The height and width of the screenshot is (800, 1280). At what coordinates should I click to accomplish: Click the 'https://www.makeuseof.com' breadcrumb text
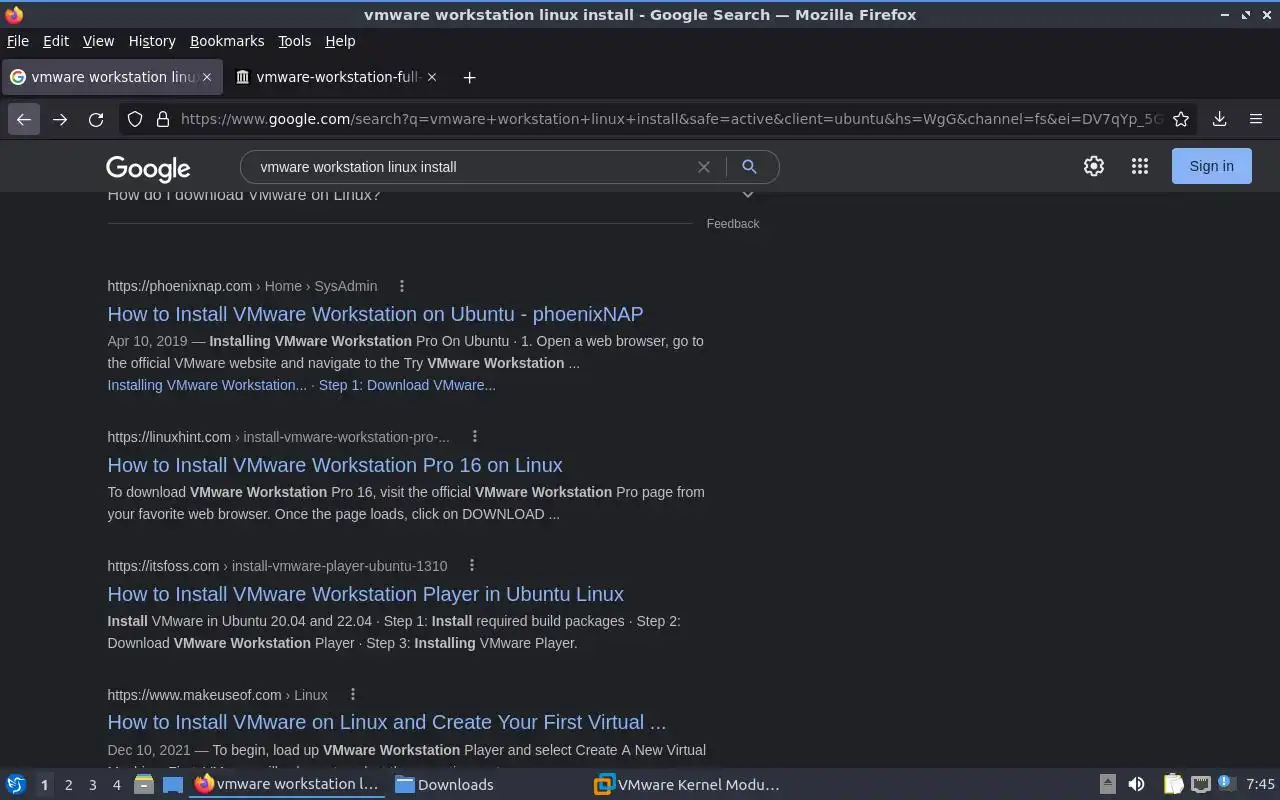[x=194, y=695]
